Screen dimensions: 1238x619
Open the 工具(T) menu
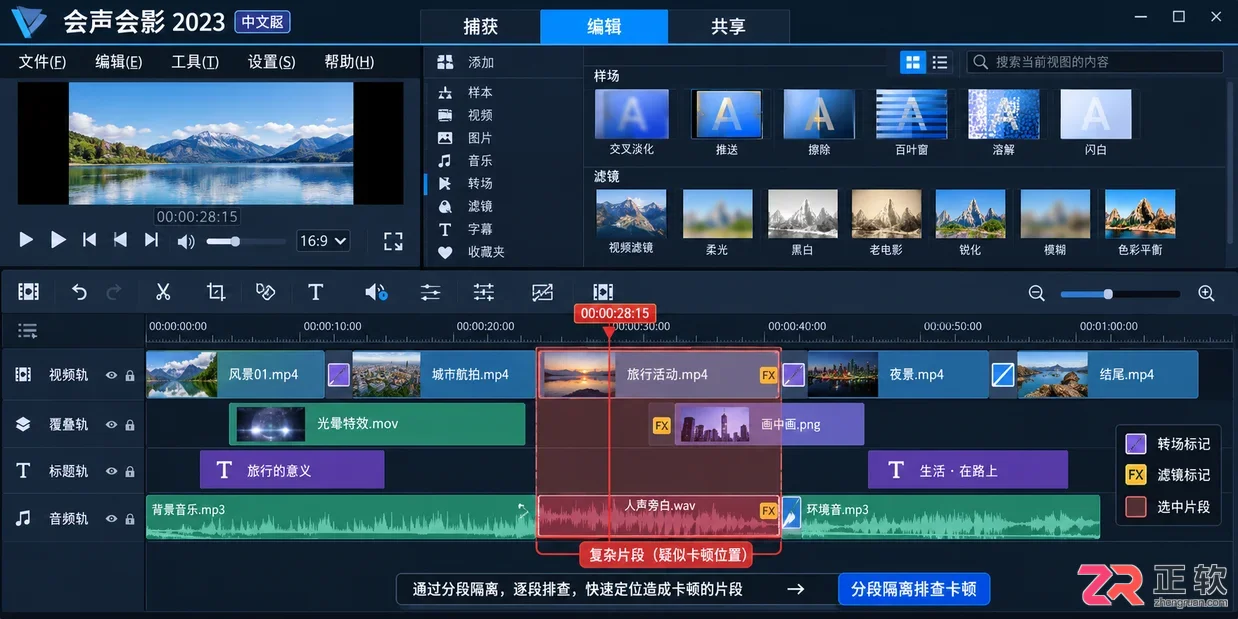195,62
